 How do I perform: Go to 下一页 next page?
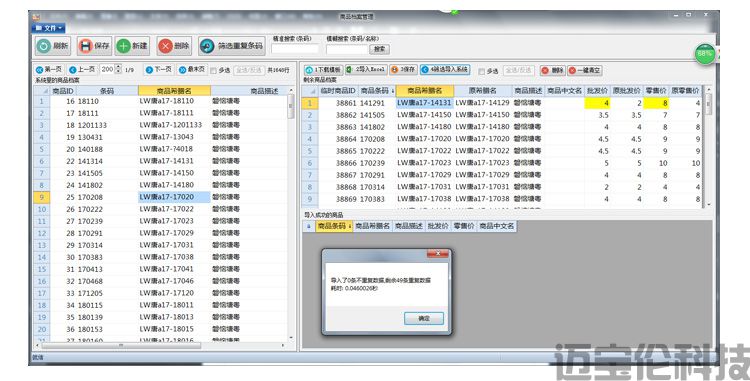158,70
